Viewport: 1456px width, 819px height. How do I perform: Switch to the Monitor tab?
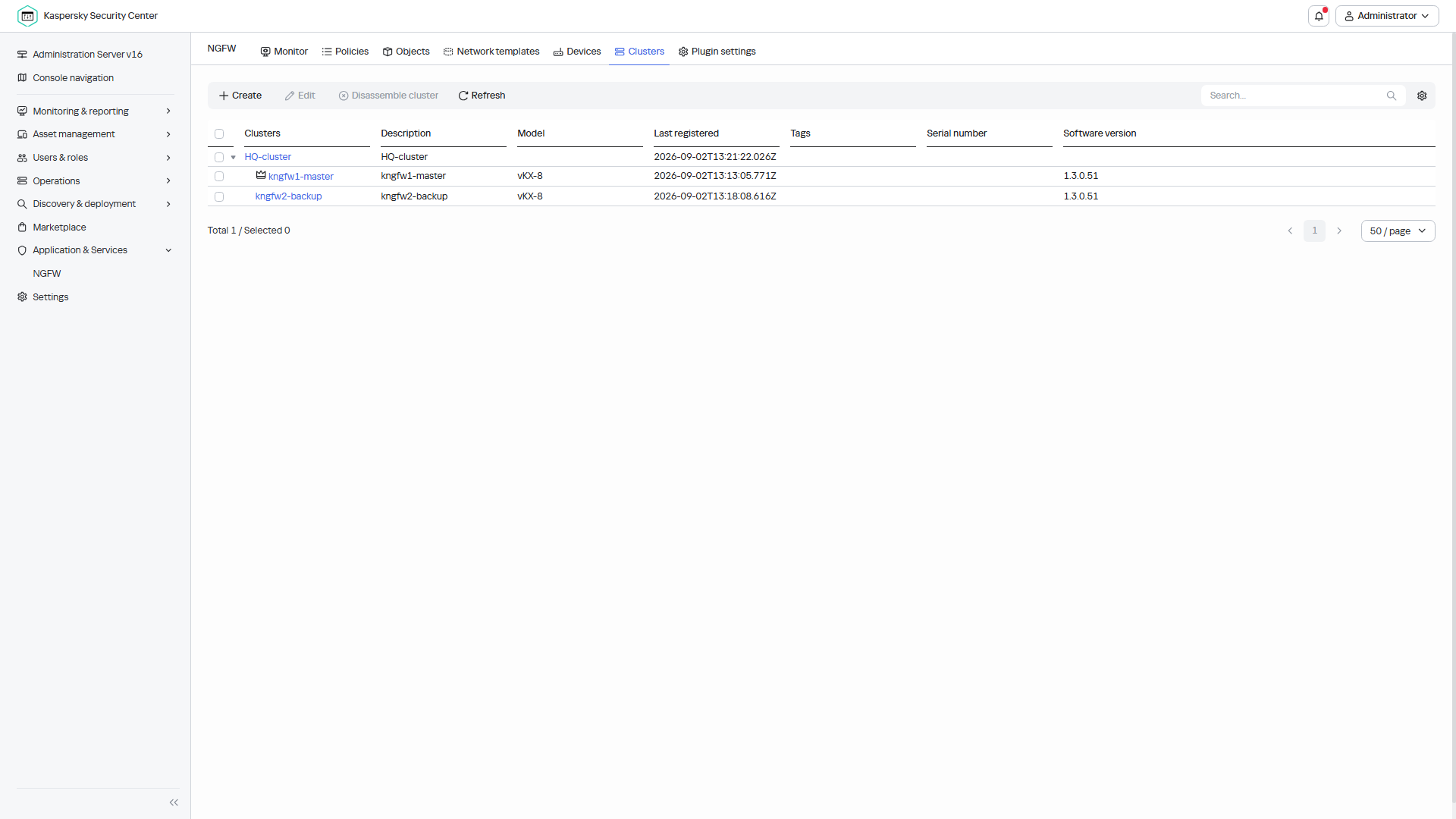(x=284, y=52)
